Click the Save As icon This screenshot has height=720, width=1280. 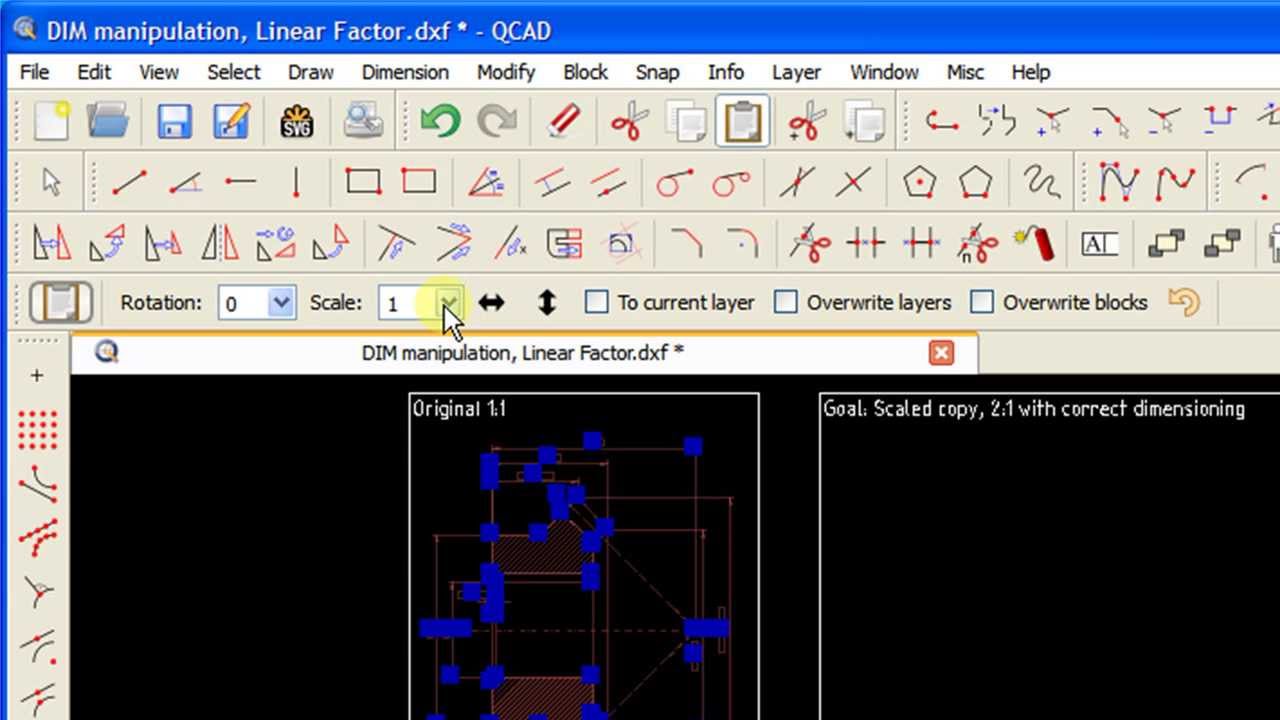coord(231,121)
